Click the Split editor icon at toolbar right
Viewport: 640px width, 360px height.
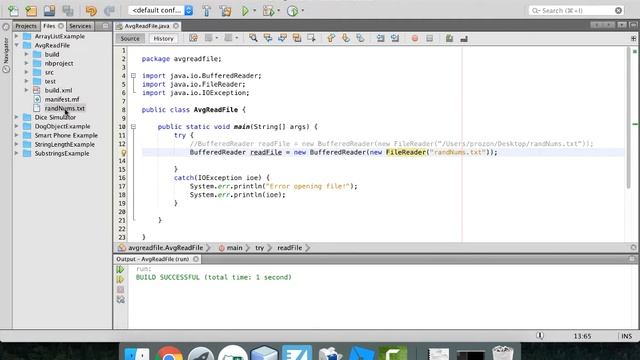tap(633, 38)
